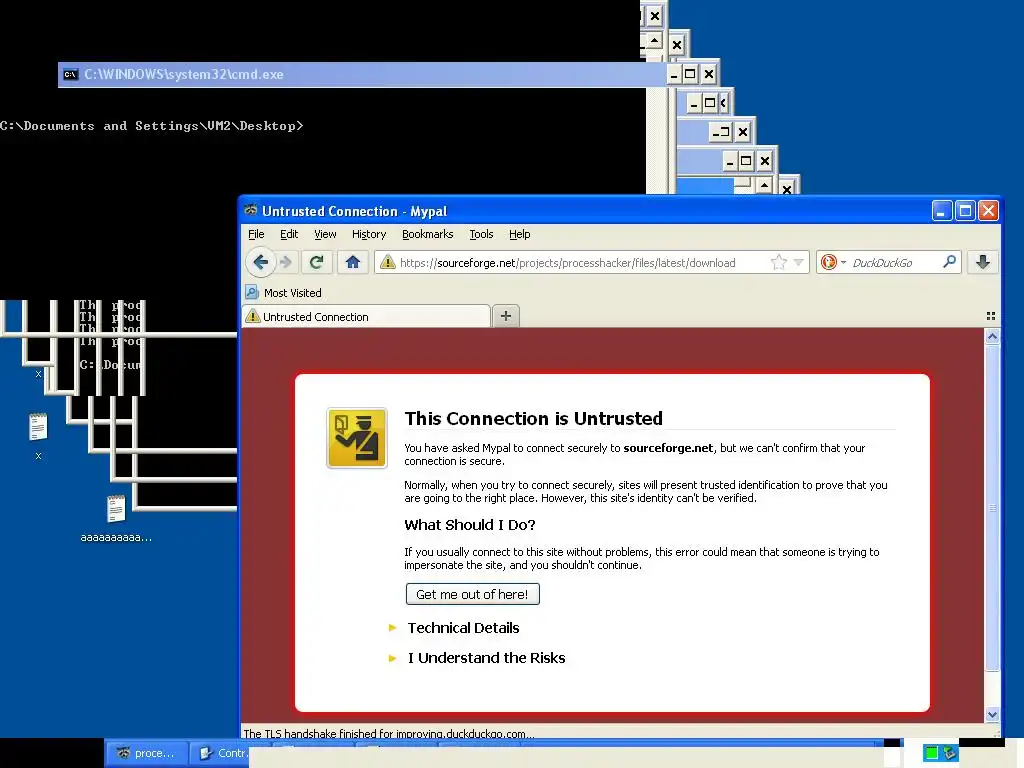Minimize the cmd.exe window
This screenshot has height=768, width=1024.
click(x=674, y=74)
